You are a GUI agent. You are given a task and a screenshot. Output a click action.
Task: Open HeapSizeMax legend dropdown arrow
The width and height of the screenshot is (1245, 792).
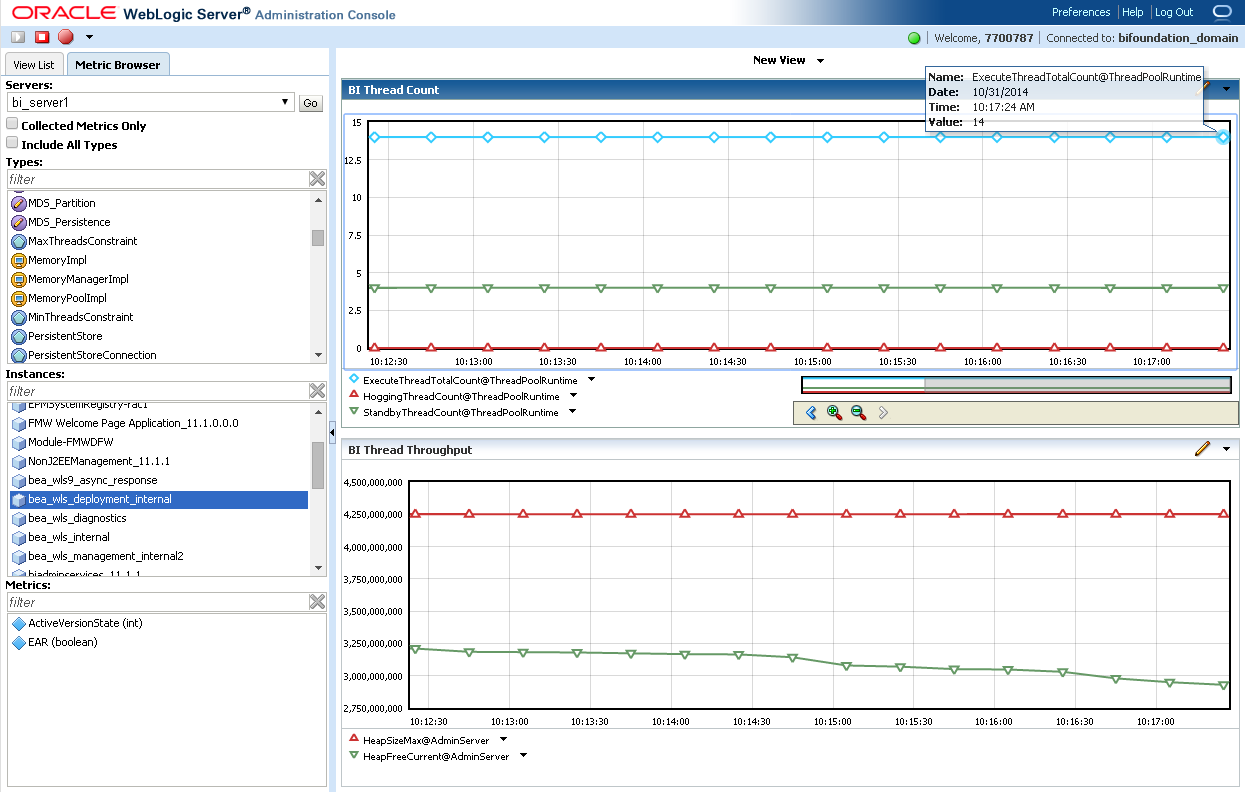pyautogui.click(x=503, y=739)
